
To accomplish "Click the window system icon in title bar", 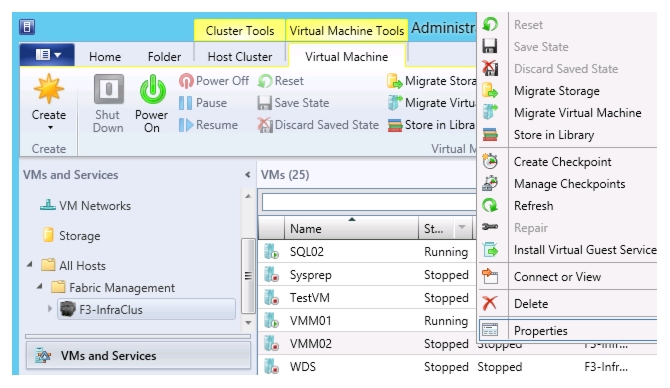I will pos(27,27).
